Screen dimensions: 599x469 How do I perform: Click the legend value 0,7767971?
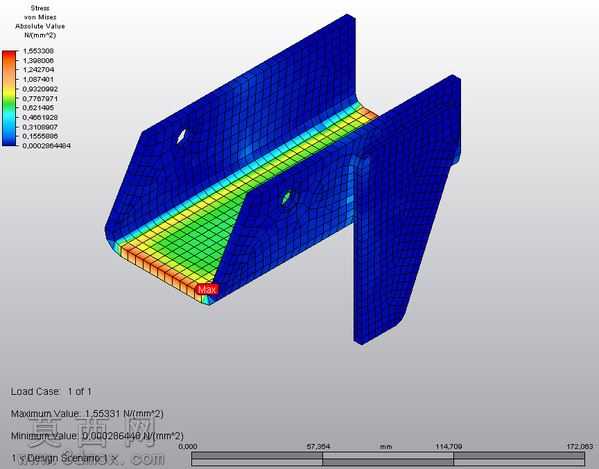40,99
